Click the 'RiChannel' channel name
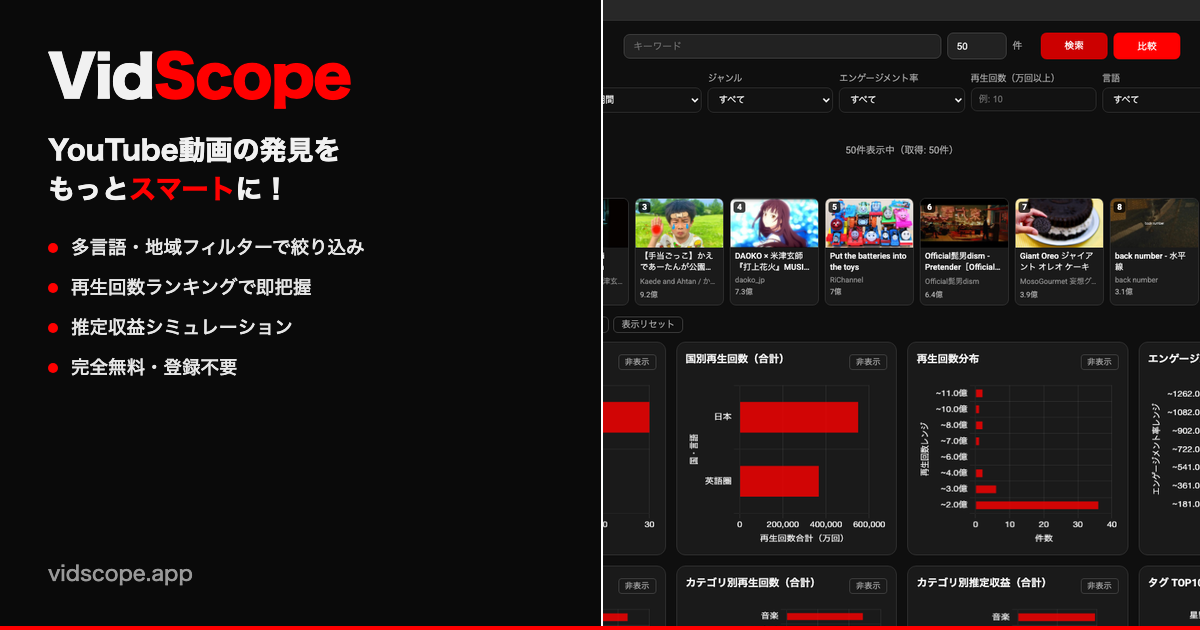This screenshot has width=1200, height=630. click(848, 281)
